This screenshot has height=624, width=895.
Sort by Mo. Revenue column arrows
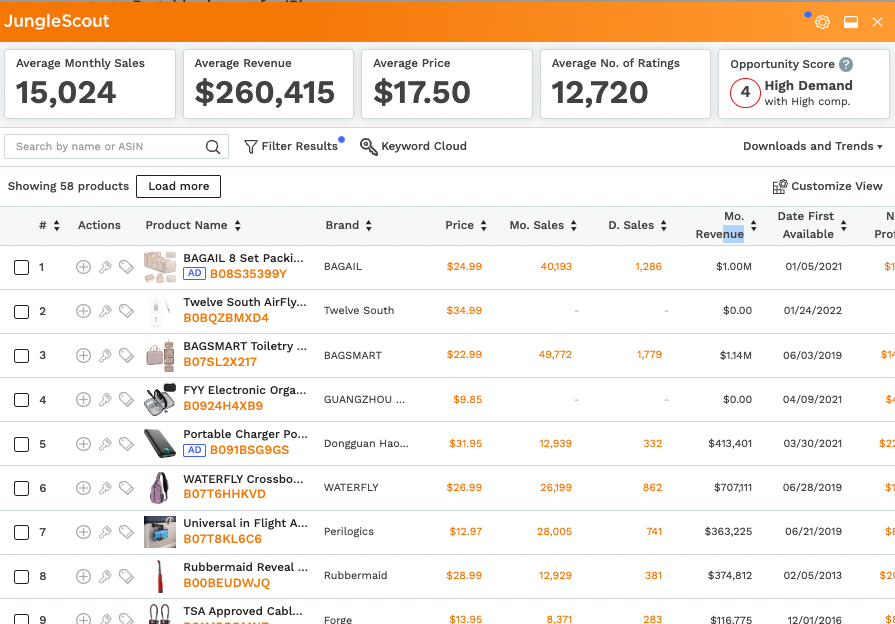coord(753,226)
